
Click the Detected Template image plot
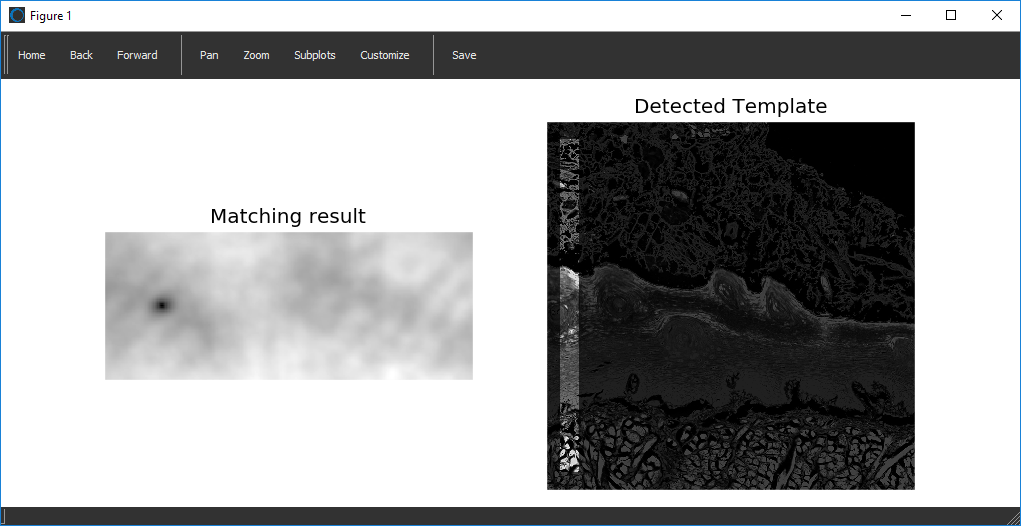[x=730, y=306]
